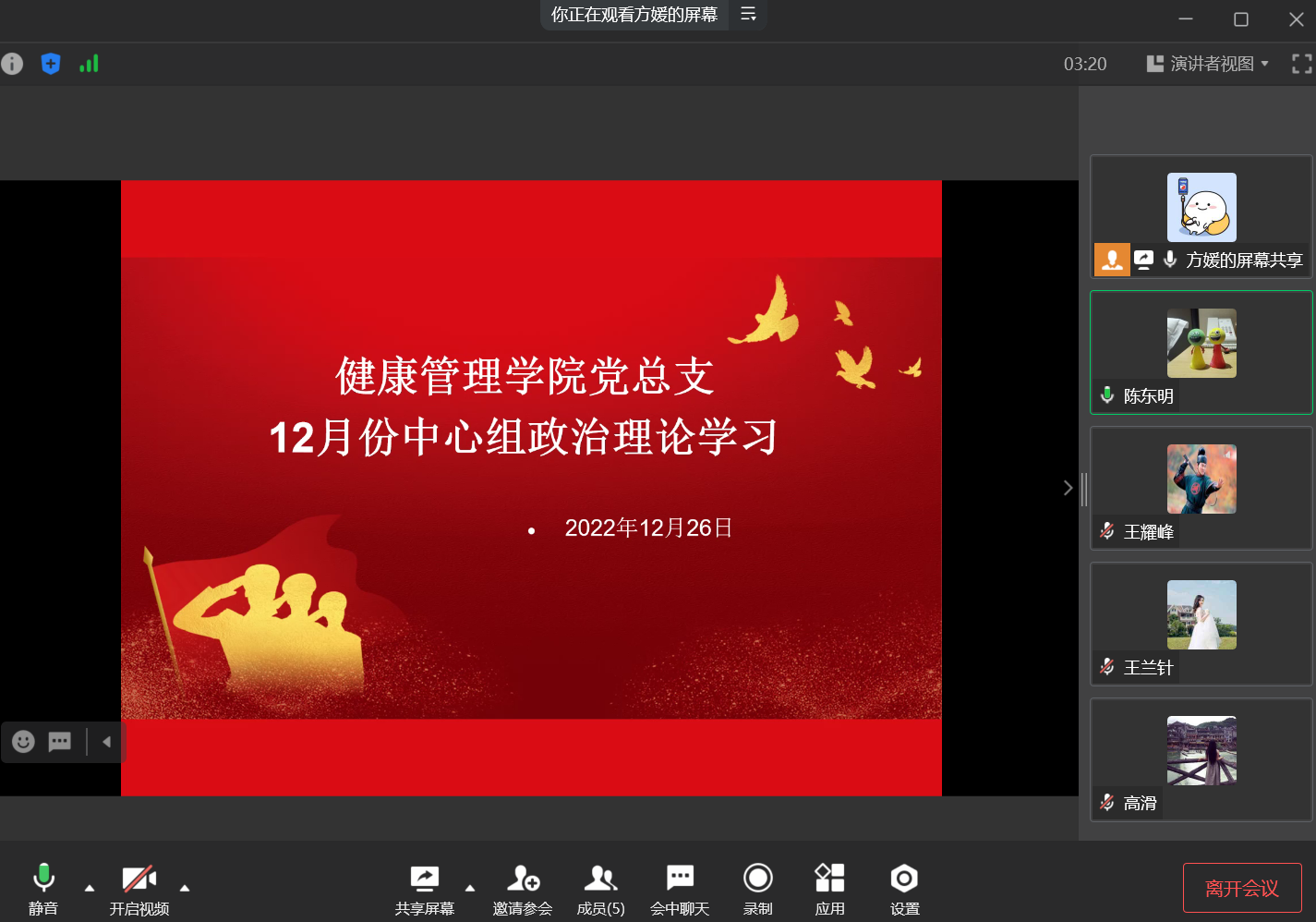Screen dimensions: 1316x922
Task: Click the red 离开会议 button
Action: tap(1242, 888)
